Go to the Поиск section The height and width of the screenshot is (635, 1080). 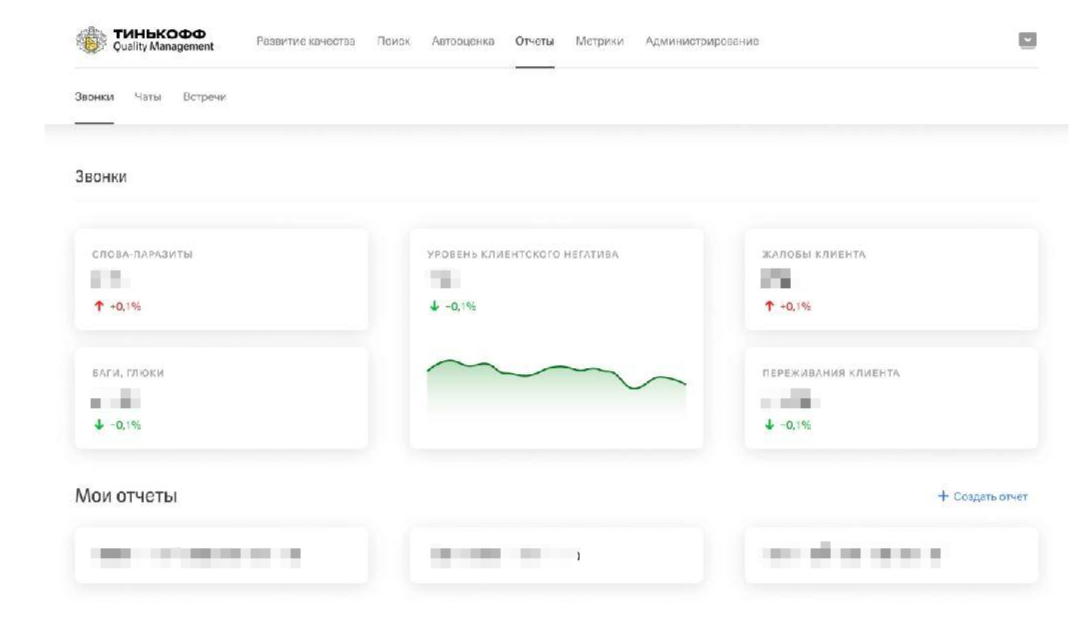(x=394, y=41)
